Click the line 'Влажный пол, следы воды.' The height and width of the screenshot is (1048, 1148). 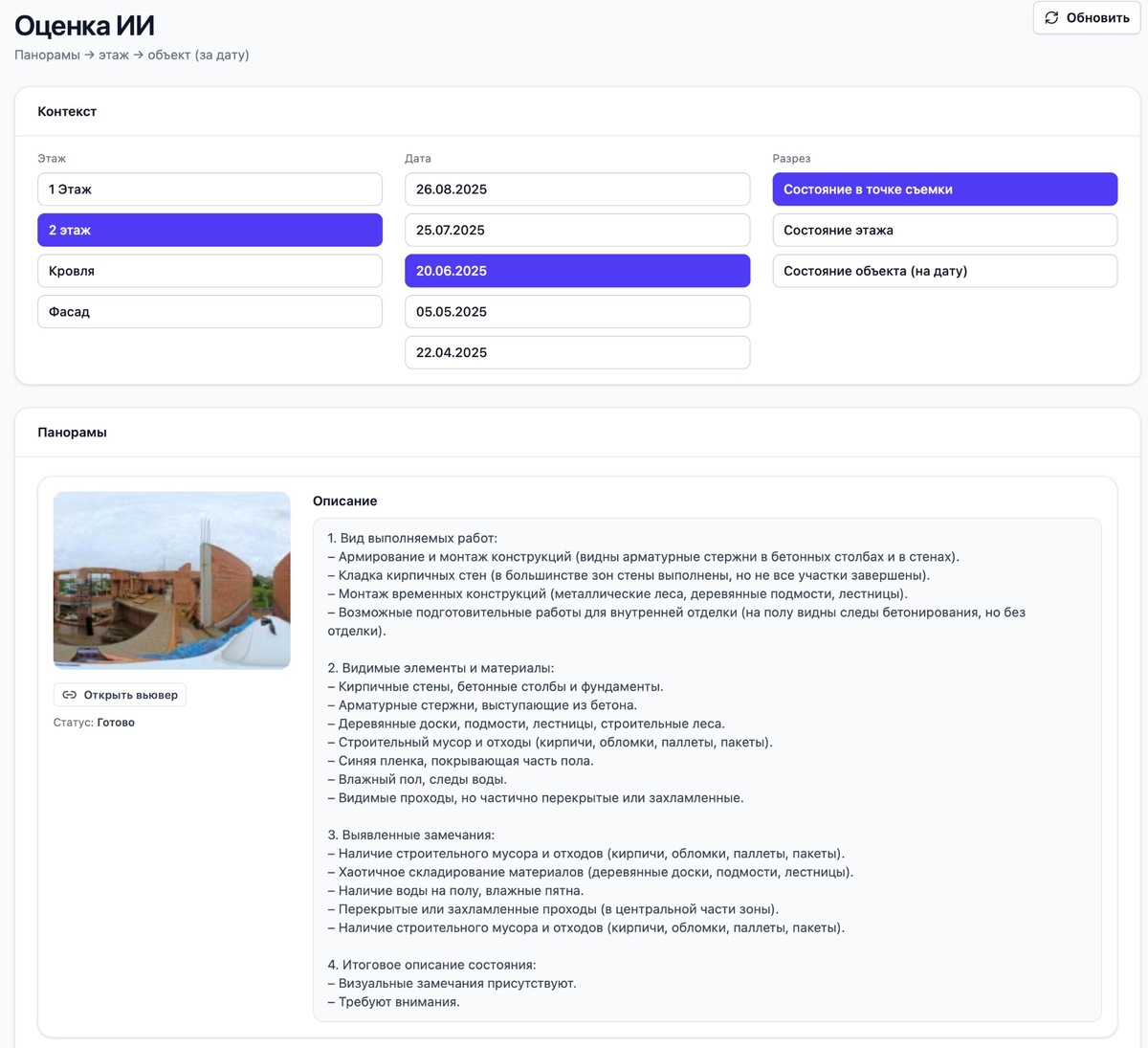coord(417,779)
